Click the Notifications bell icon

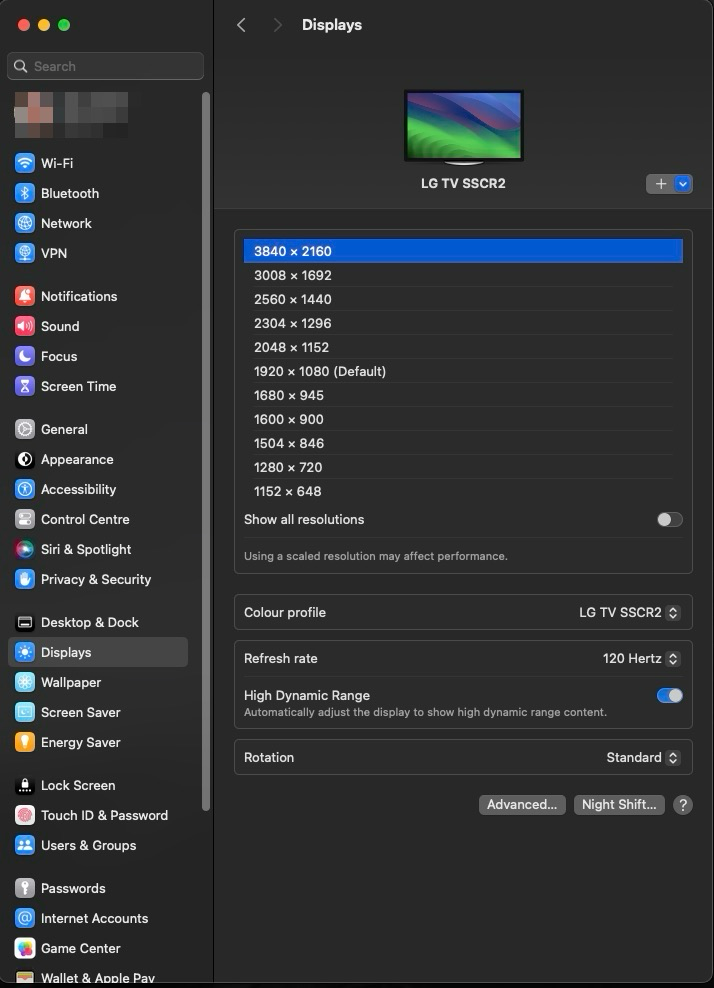tap(25, 296)
